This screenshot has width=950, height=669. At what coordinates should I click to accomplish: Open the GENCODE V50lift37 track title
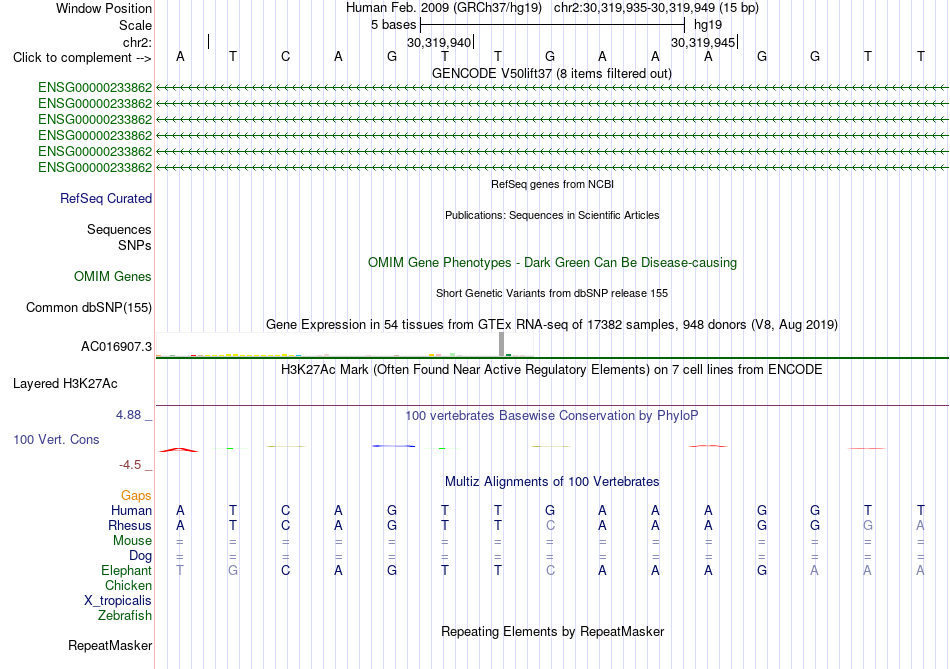[x=551, y=73]
